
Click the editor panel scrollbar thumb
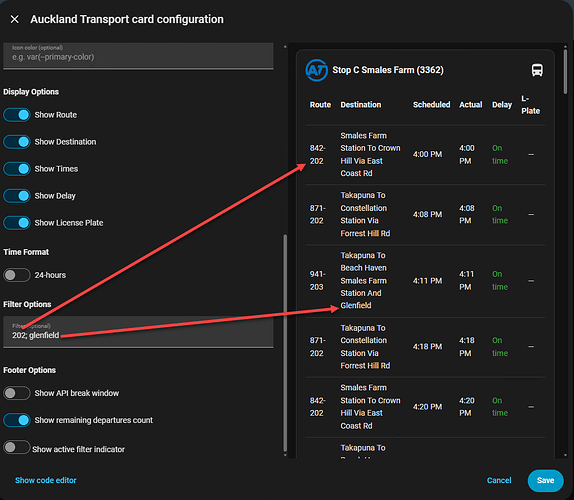click(285, 343)
